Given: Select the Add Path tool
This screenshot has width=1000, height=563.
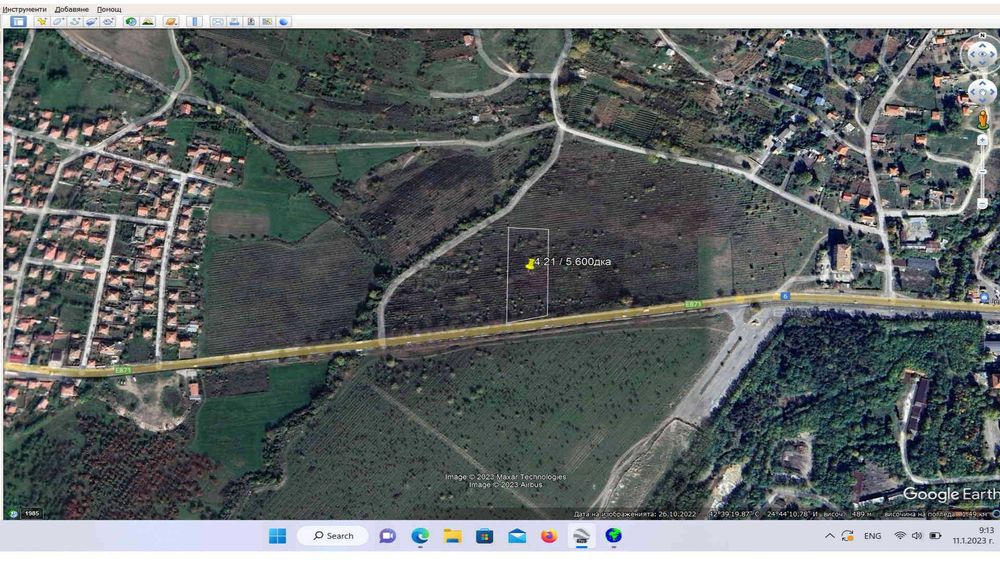Looking at the screenshot, I should 75,22.
